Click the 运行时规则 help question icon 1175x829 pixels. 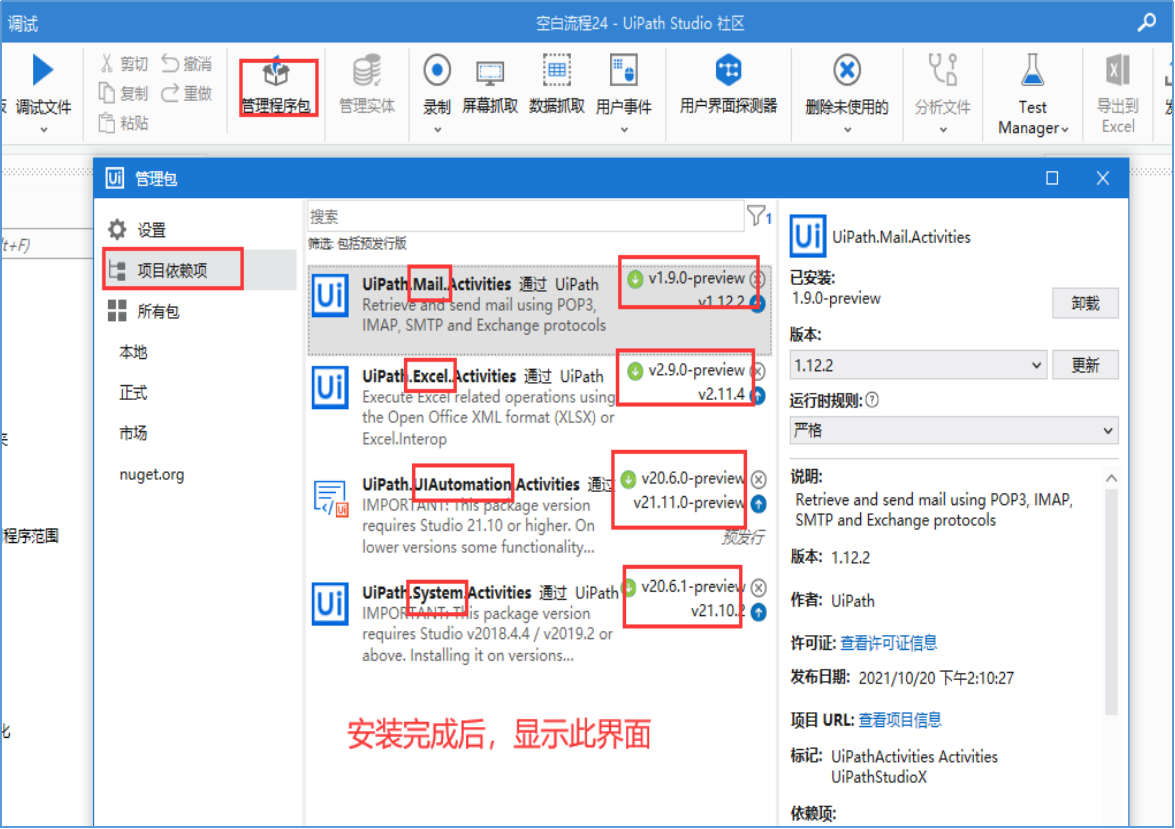coord(872,400)
